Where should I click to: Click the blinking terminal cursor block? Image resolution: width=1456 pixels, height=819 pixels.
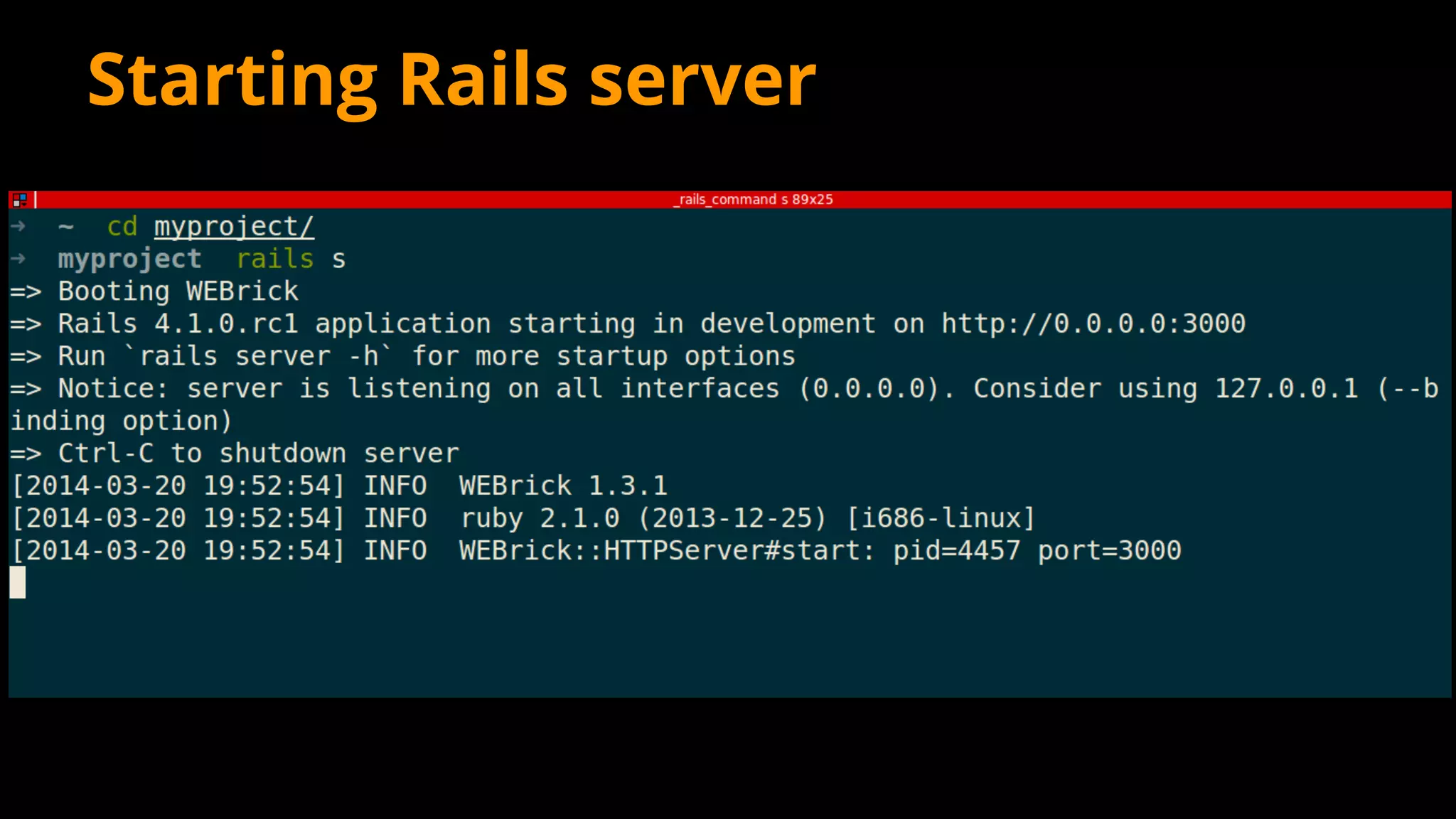click(x=18, y=582)
